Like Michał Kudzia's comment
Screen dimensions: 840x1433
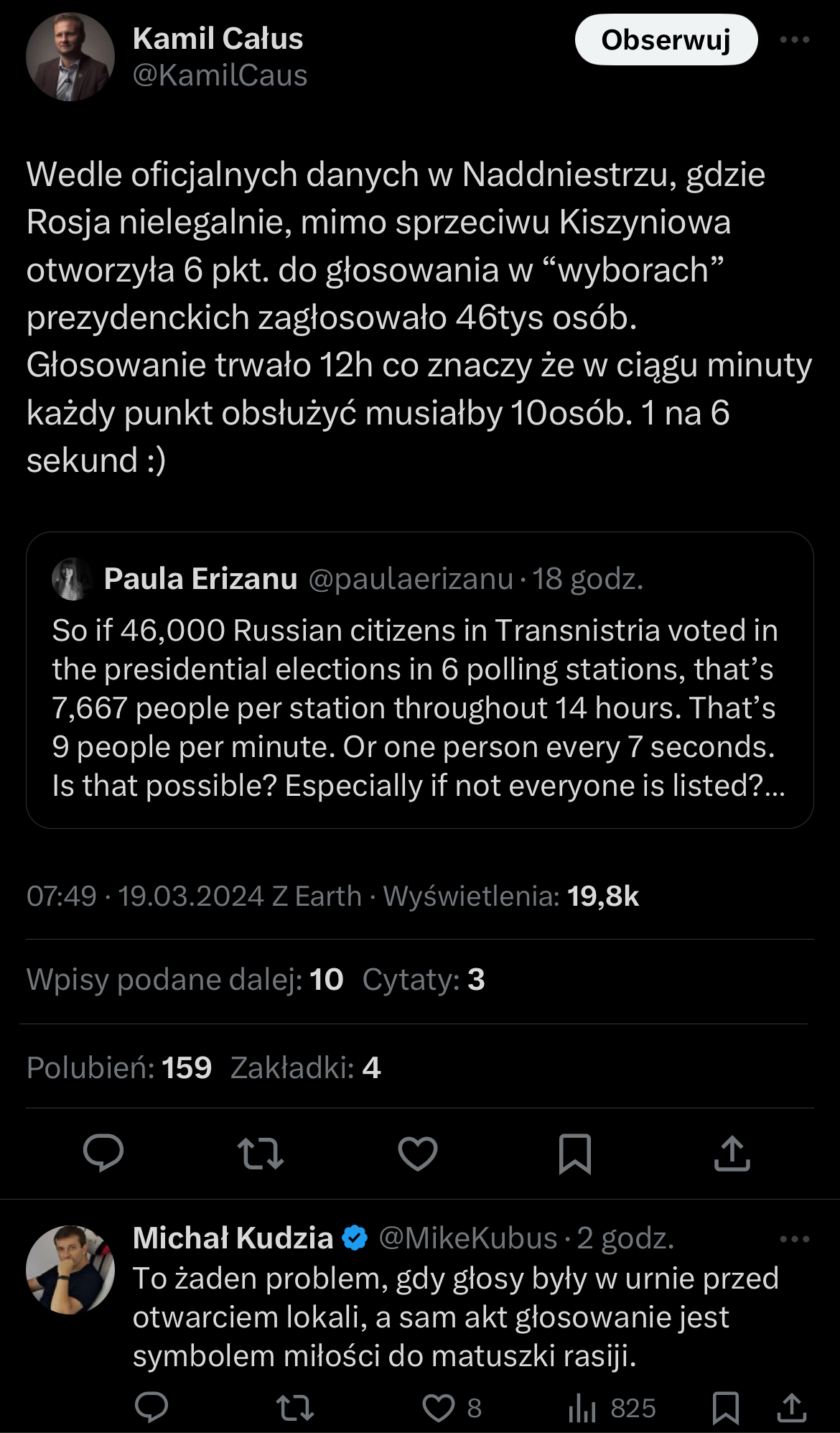point(439,1408)
